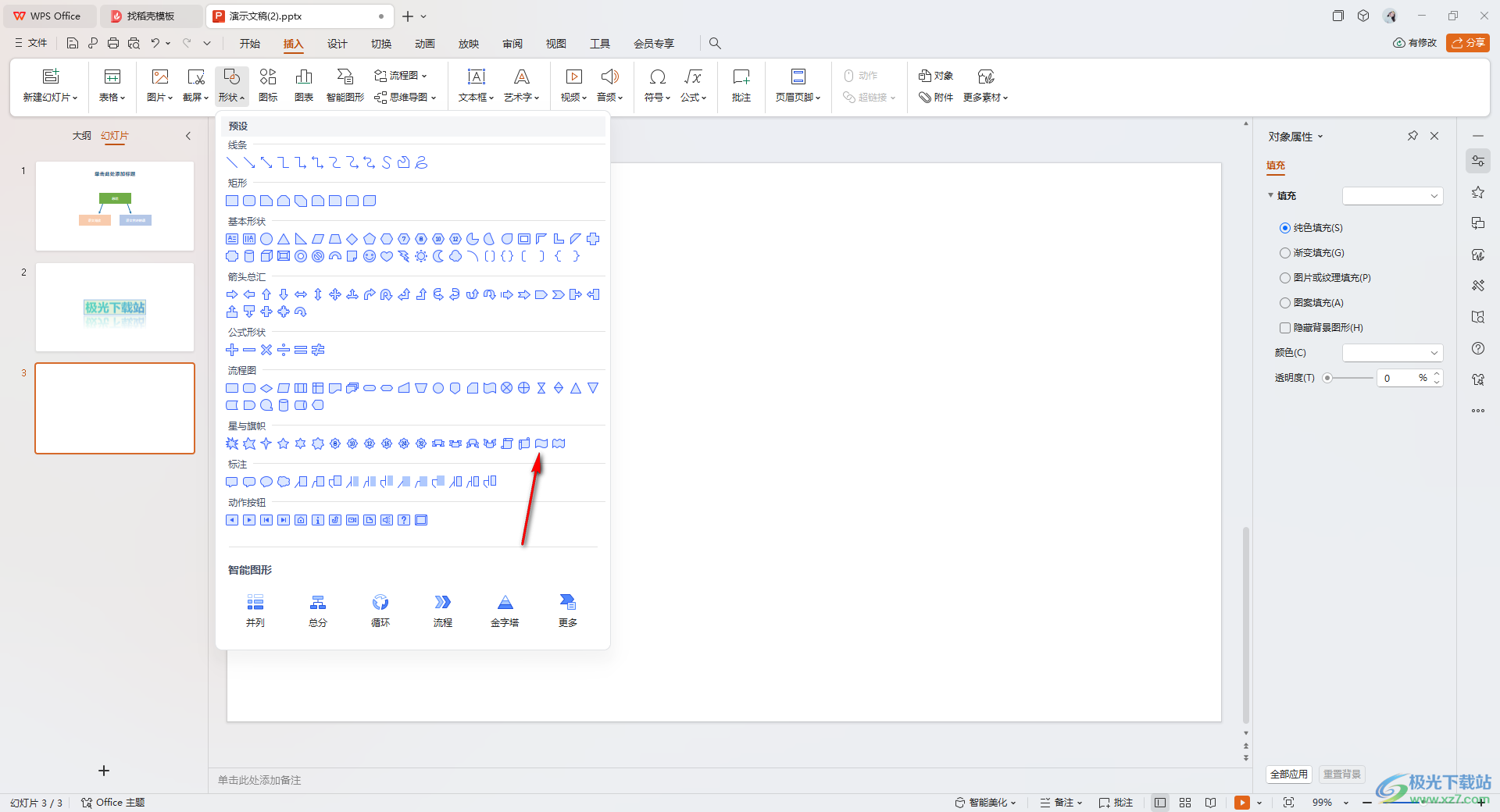Check 隐藏背景图形(H) checkbox
This screenshot has width=1500, height=812.
pyautogui.click(x=1285, y=328)
